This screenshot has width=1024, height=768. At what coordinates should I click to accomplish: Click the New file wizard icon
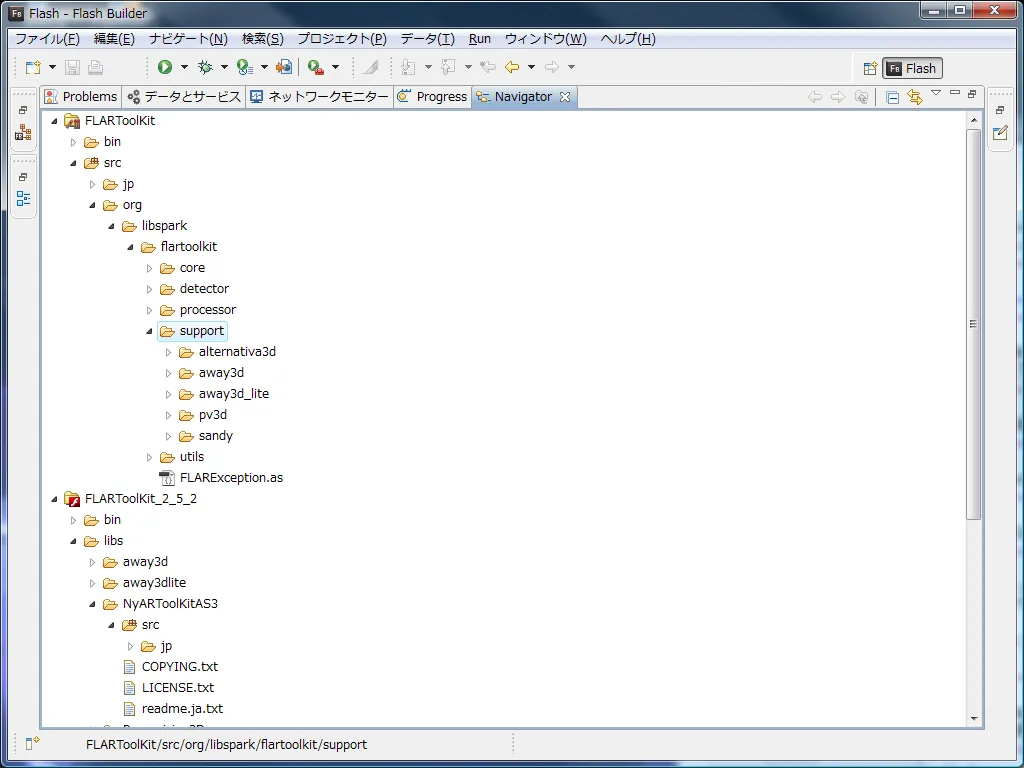click(x=33, y=67)
